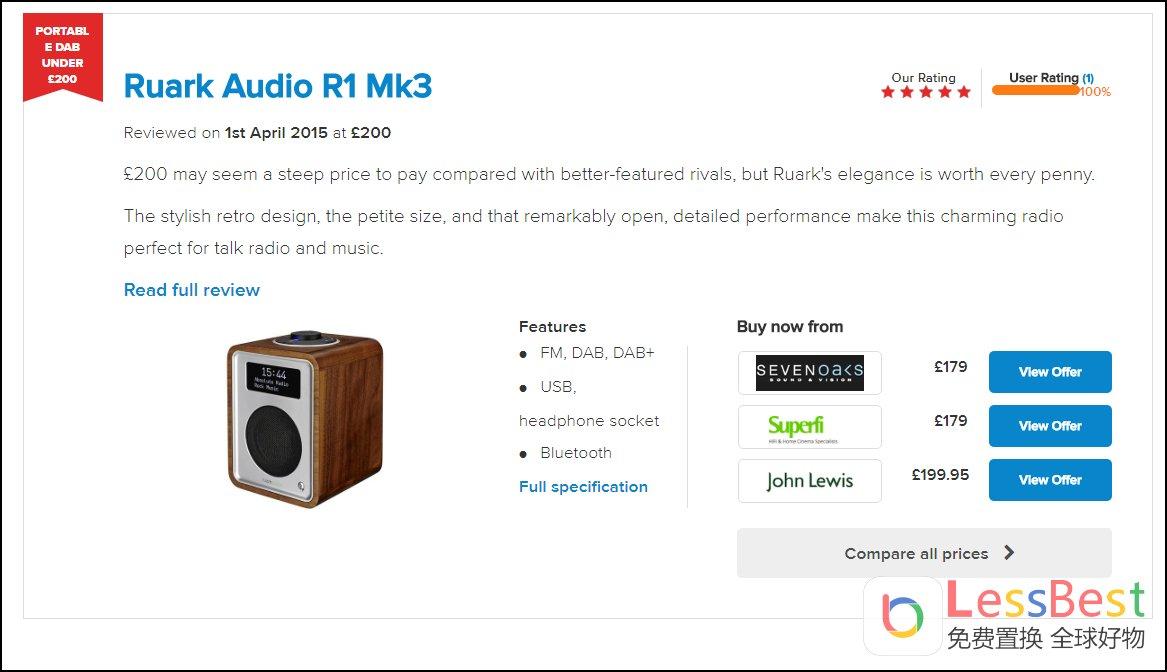1167x672 pixels.
Task: Click the Superfi retailer logo
Action: [809, 427]
